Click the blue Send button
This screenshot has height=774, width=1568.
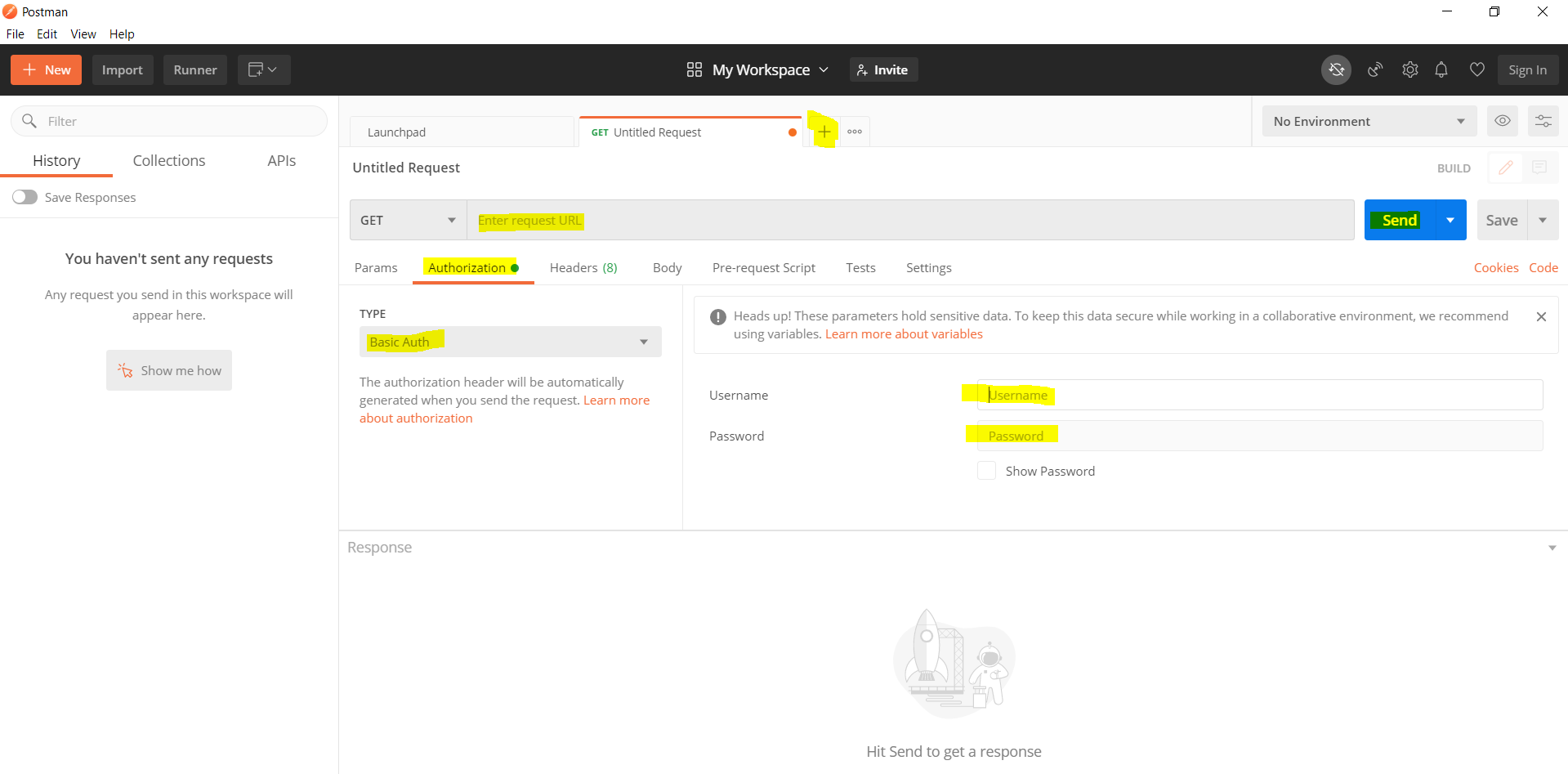(1400, 220)
